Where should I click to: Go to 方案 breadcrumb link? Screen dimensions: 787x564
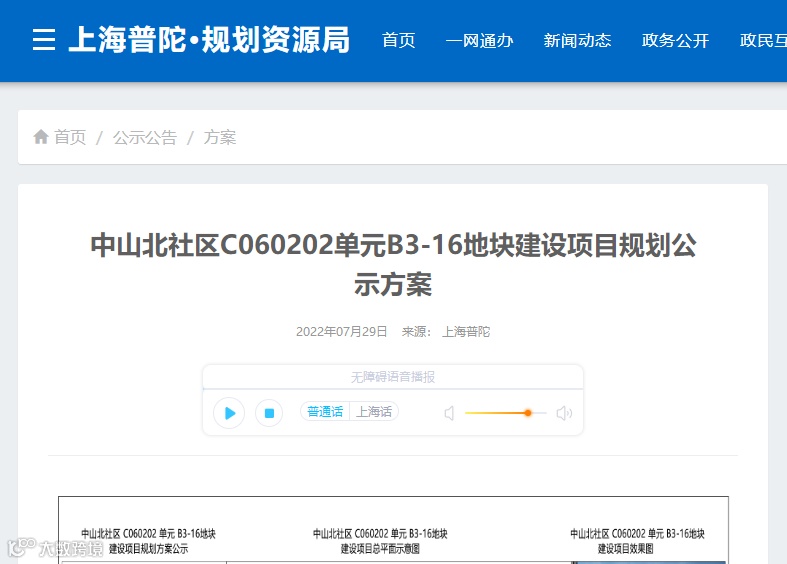(219, 137)
